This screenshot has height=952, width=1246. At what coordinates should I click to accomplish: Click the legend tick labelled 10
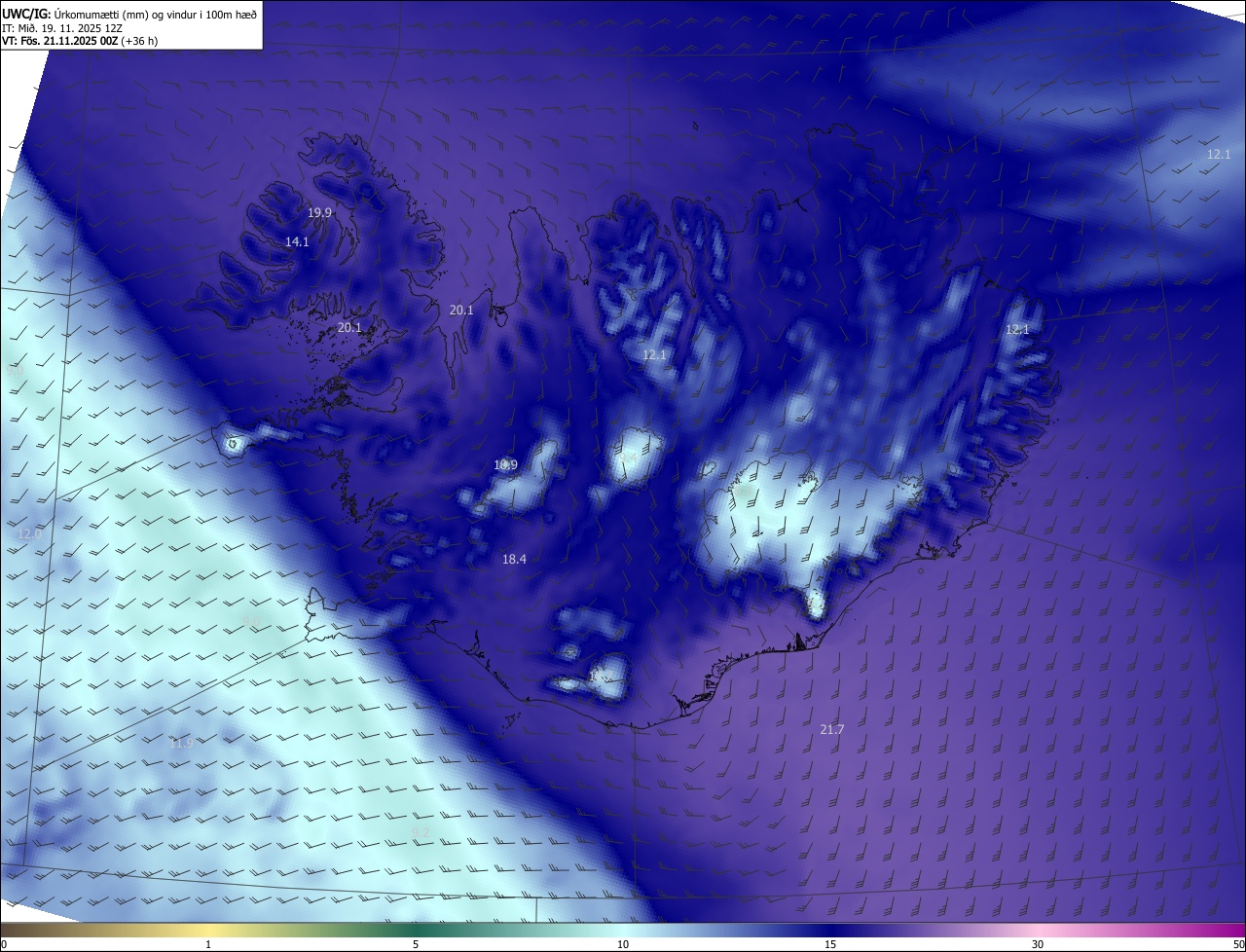[623, 944]
